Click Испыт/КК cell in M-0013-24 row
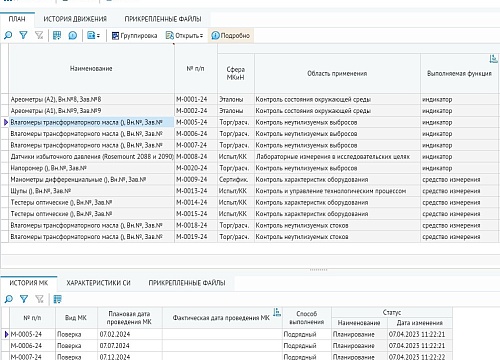The height and width of the screenshot is (360, 500). (x=236, y=191)
